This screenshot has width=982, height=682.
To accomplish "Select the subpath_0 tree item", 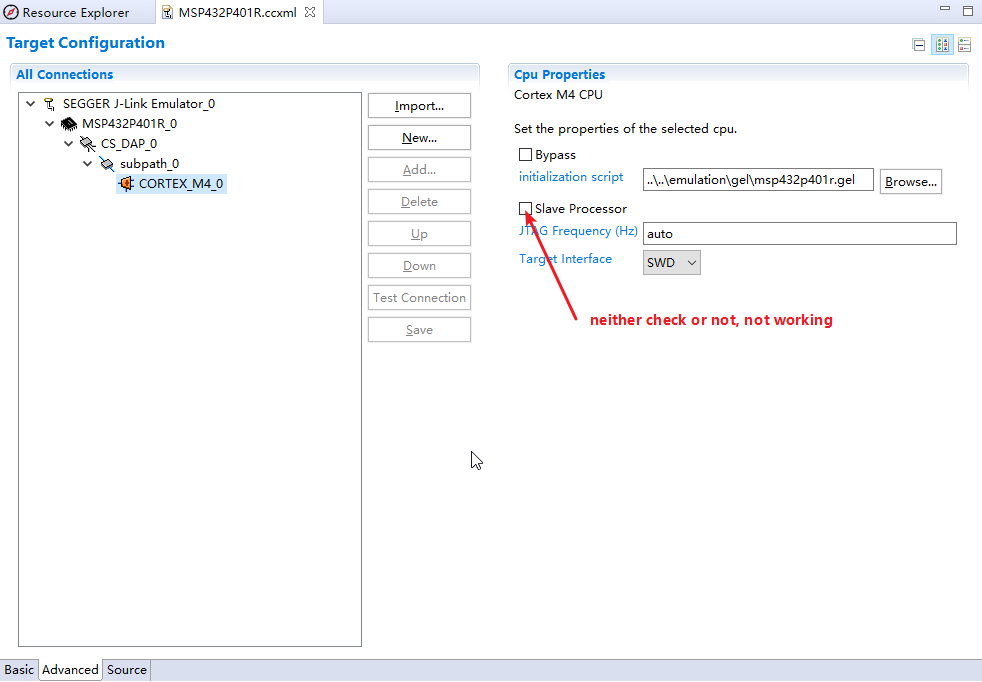I will [x=149, y=164].
